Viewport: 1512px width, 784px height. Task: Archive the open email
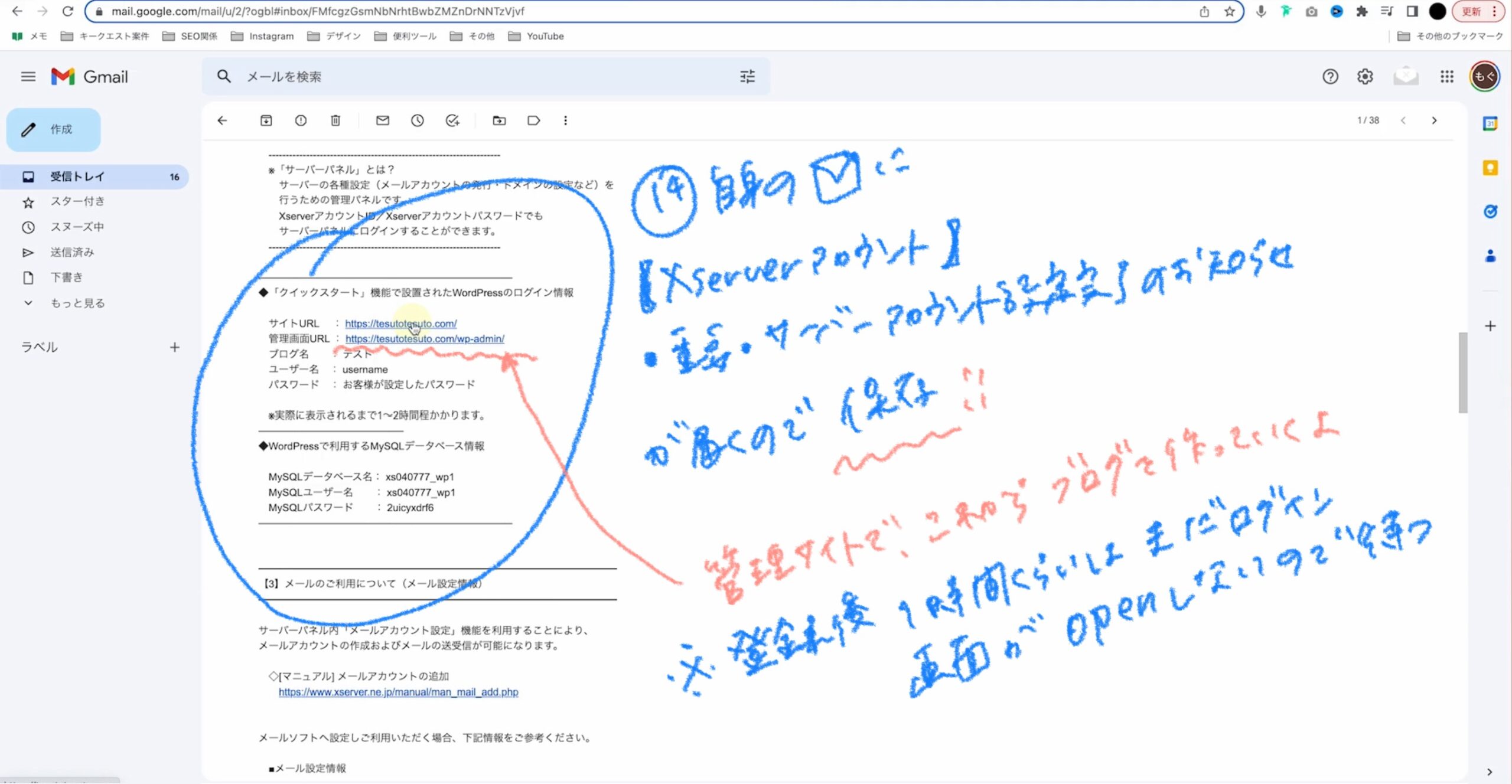(266, 120)
